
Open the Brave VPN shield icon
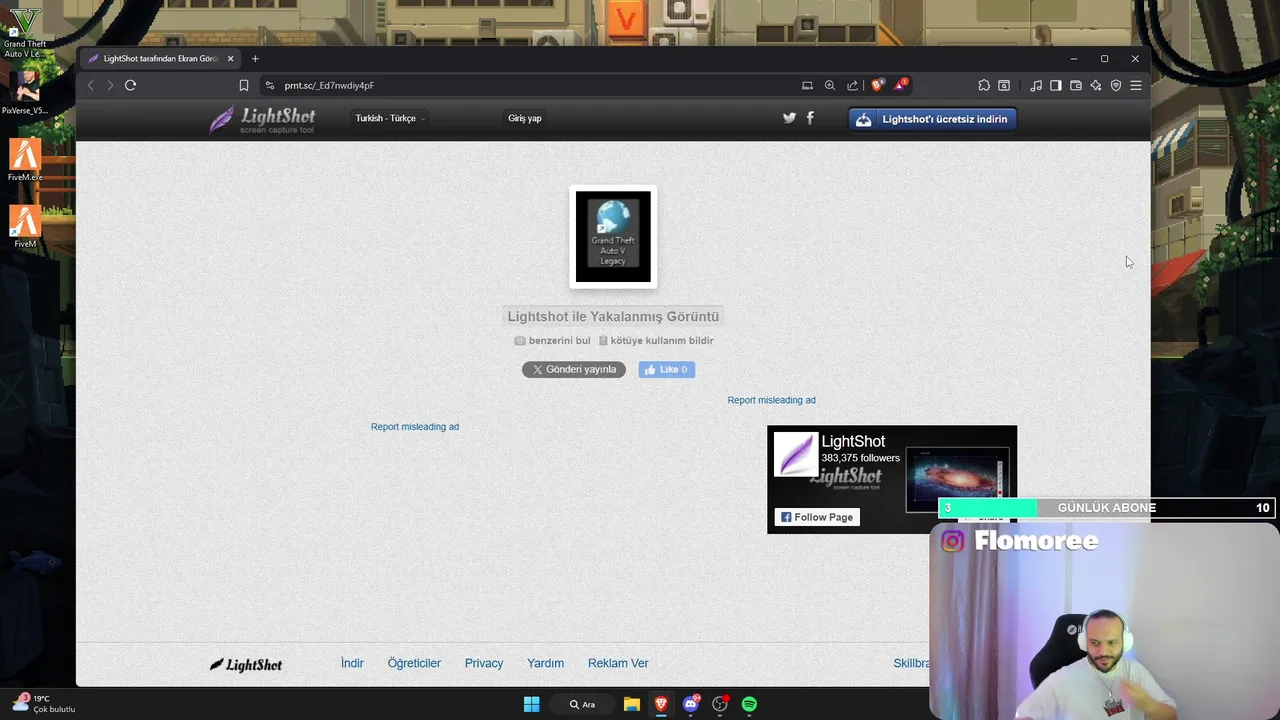(1116, 86)
